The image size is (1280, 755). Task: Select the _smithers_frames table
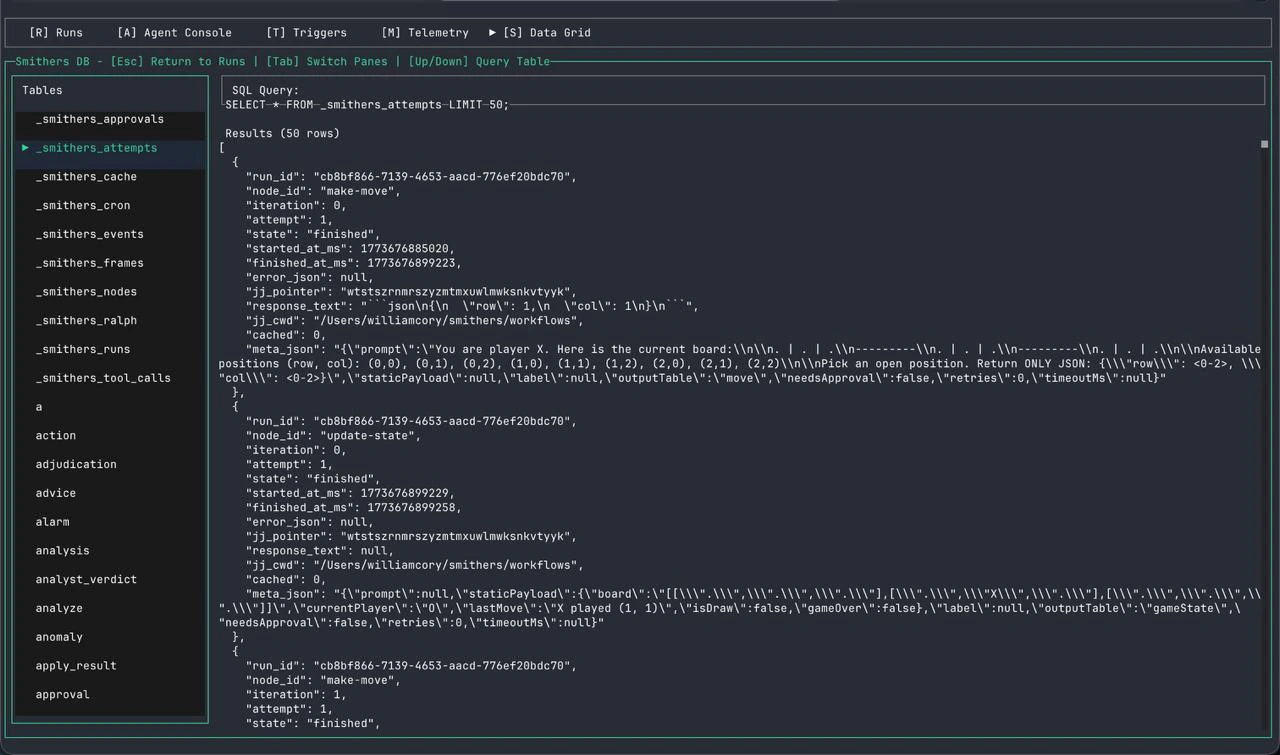click(89, 262)
